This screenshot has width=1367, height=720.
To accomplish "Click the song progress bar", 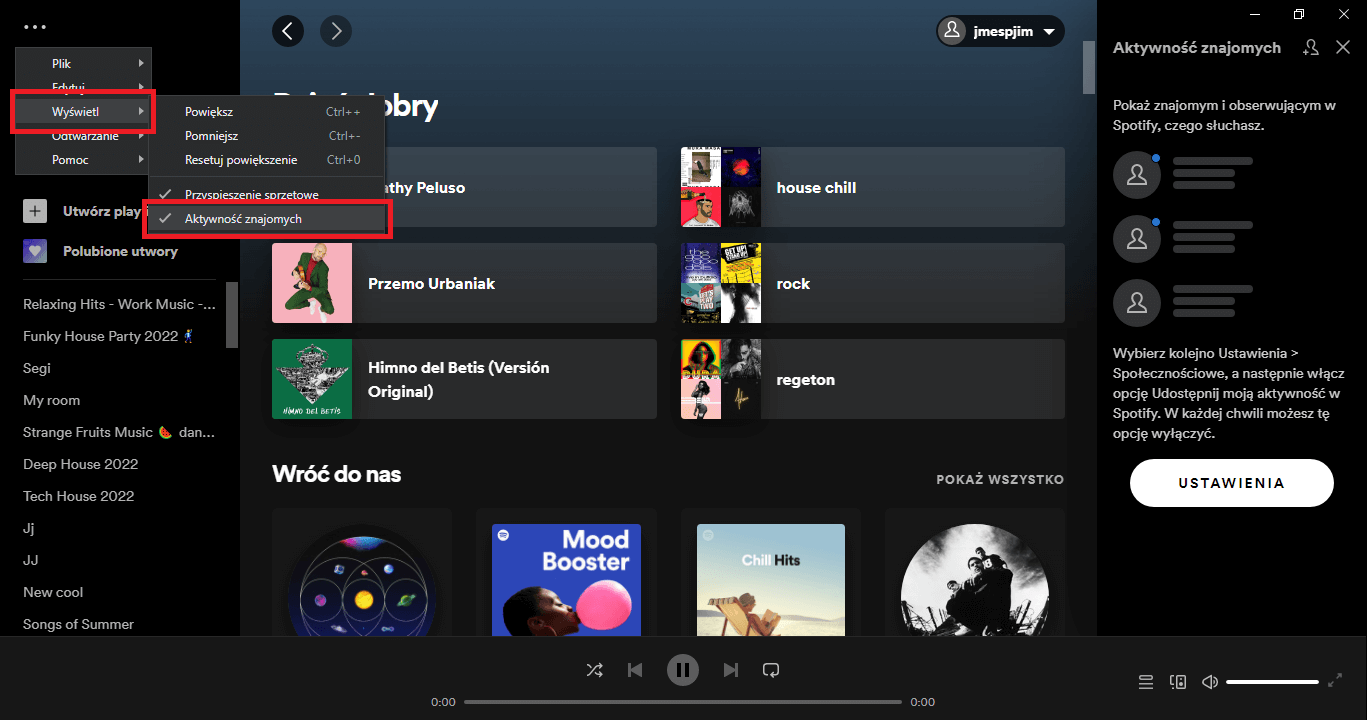I will (683, 702).
